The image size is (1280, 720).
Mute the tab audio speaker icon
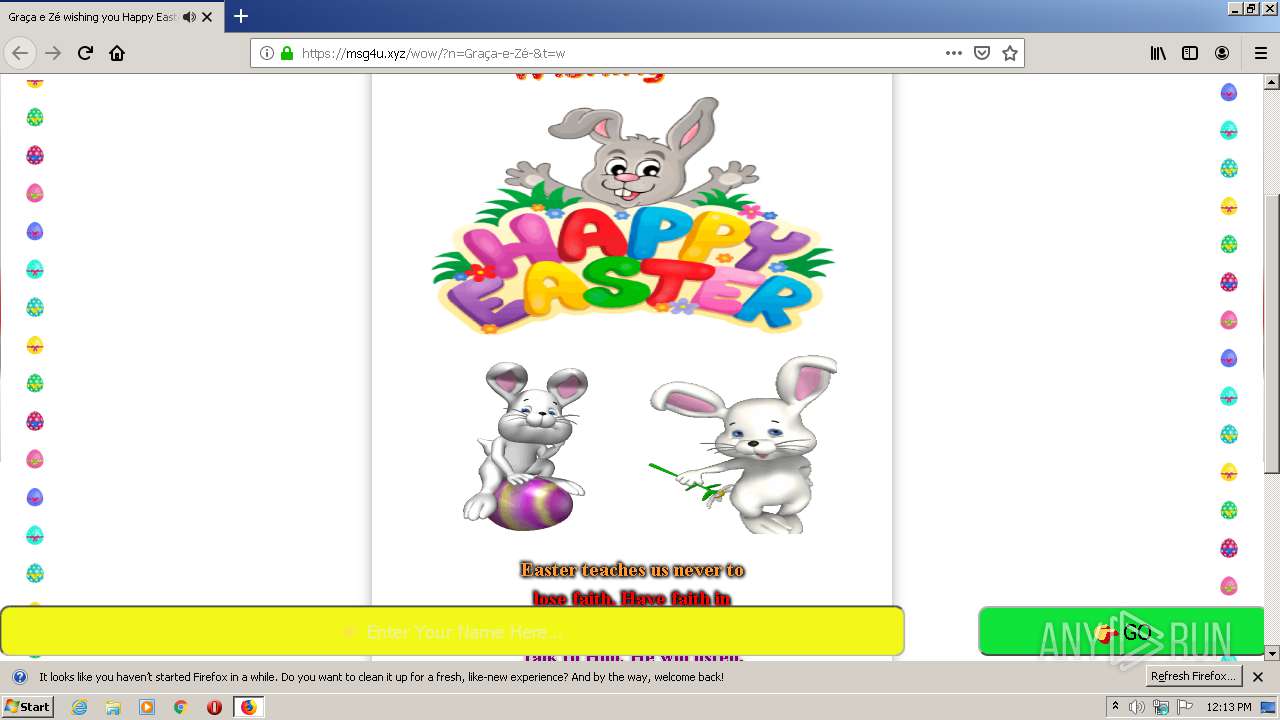(189, 17)
